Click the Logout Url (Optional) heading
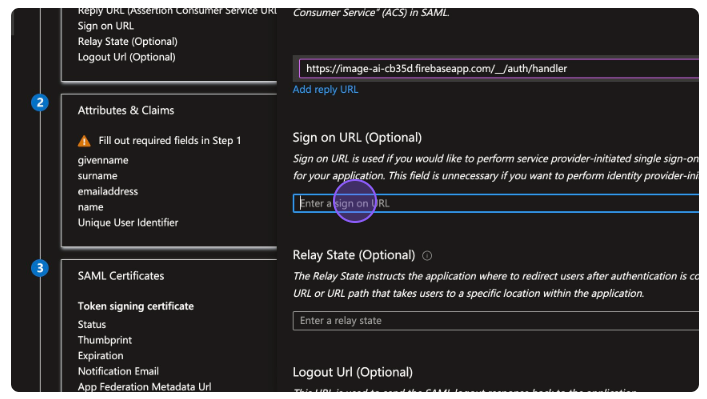Viewport: 707px width, 399px height. click(353, 372)
